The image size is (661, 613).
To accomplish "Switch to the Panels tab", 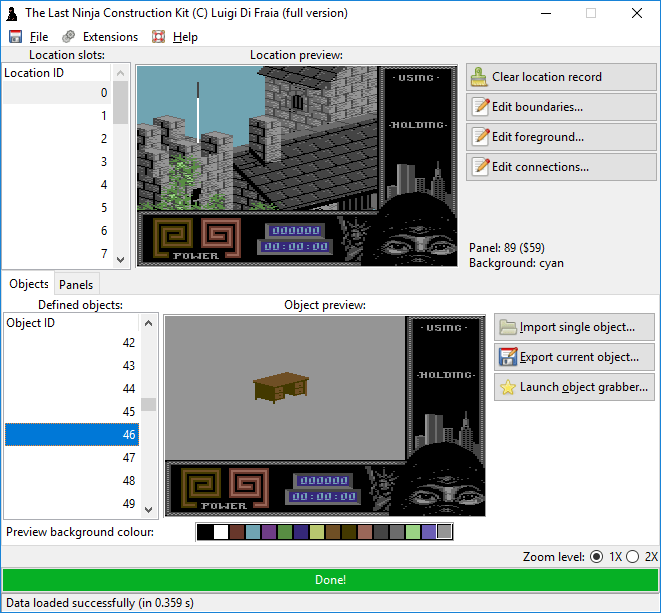I will 76,285.
